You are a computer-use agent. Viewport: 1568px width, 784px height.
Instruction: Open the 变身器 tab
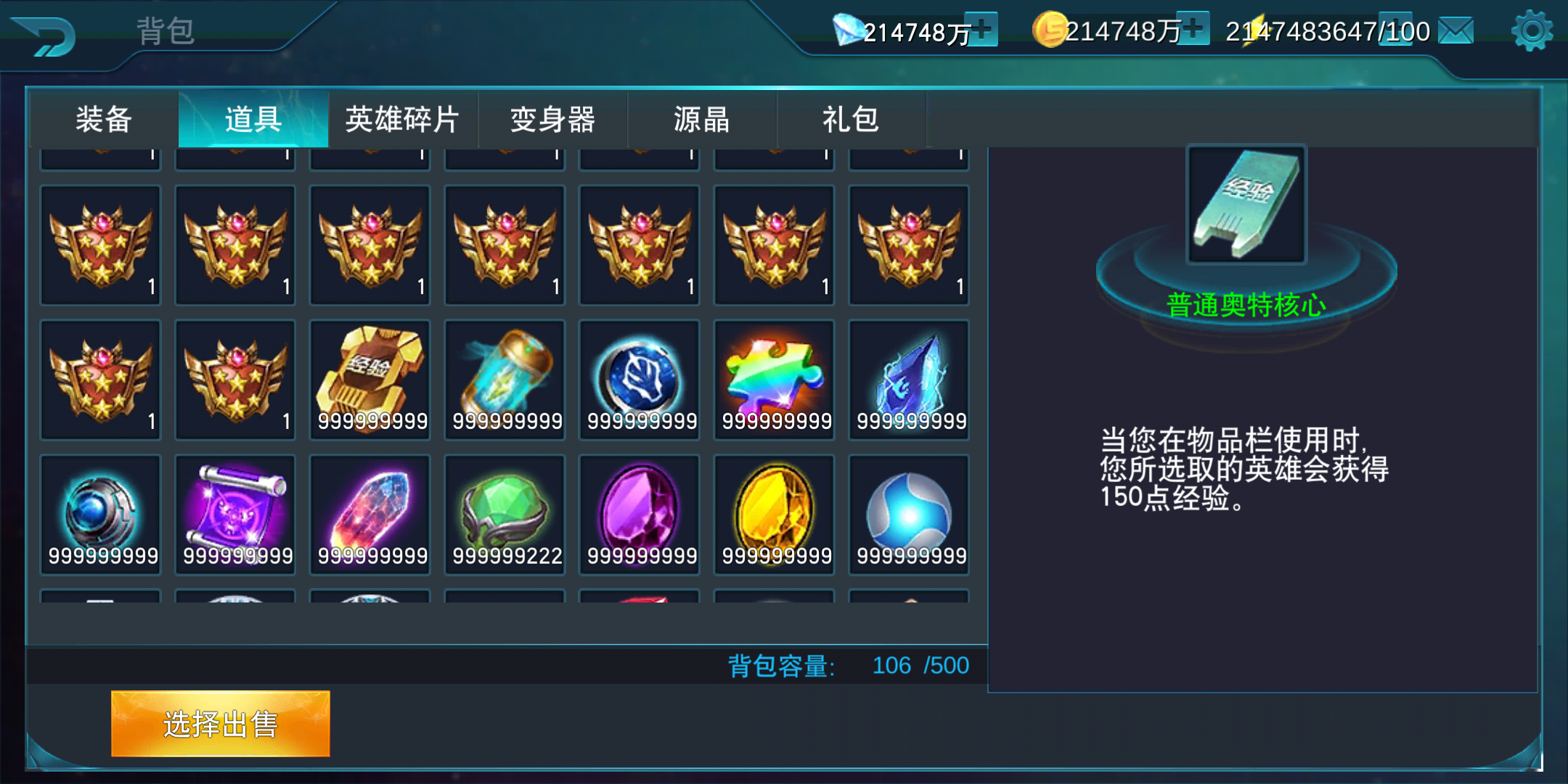point(552,119)
